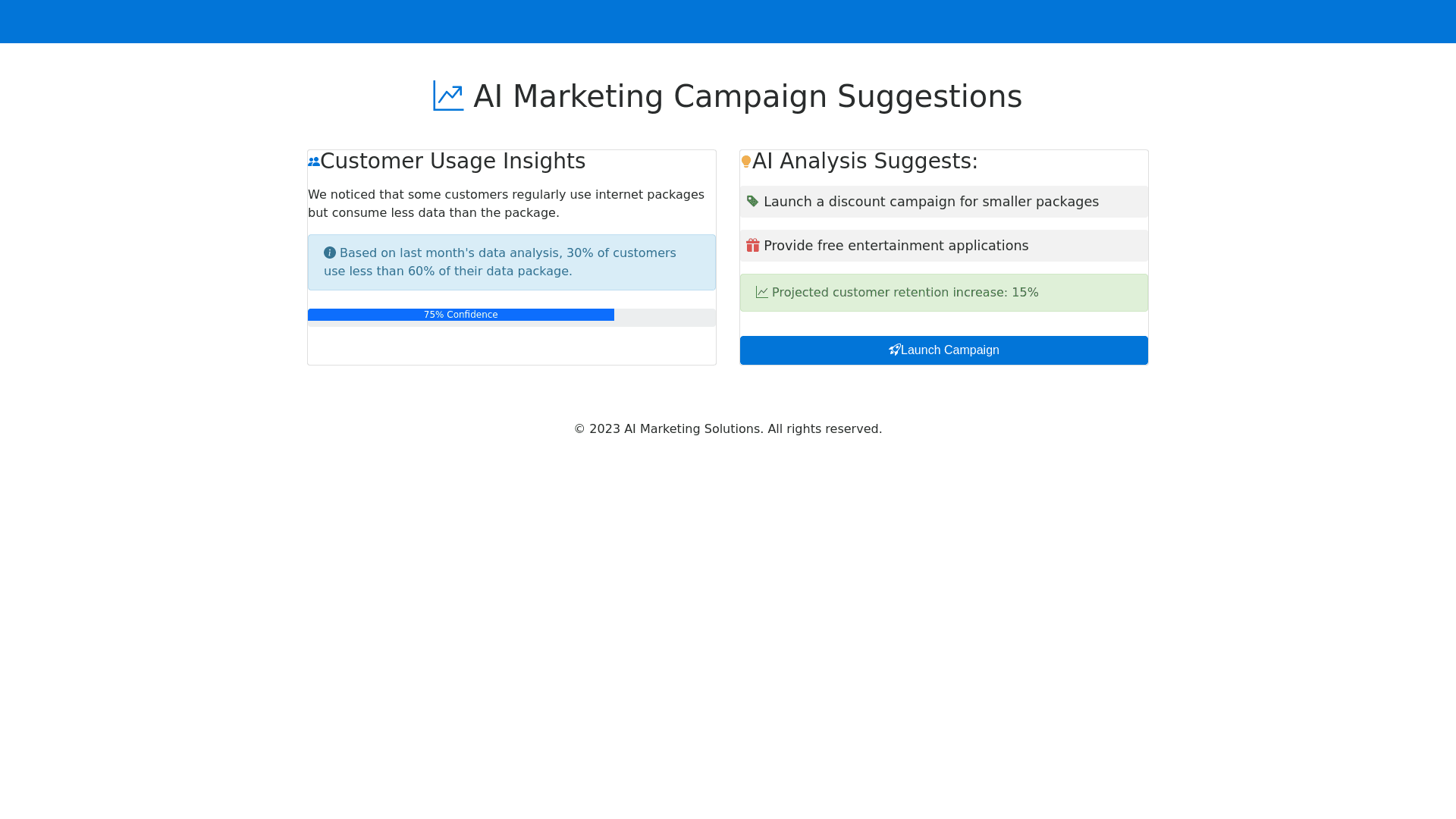The width and height of the screenshot is (1456, 819).
Task: Click the footer copyright text
Action: tap(728, 429)
